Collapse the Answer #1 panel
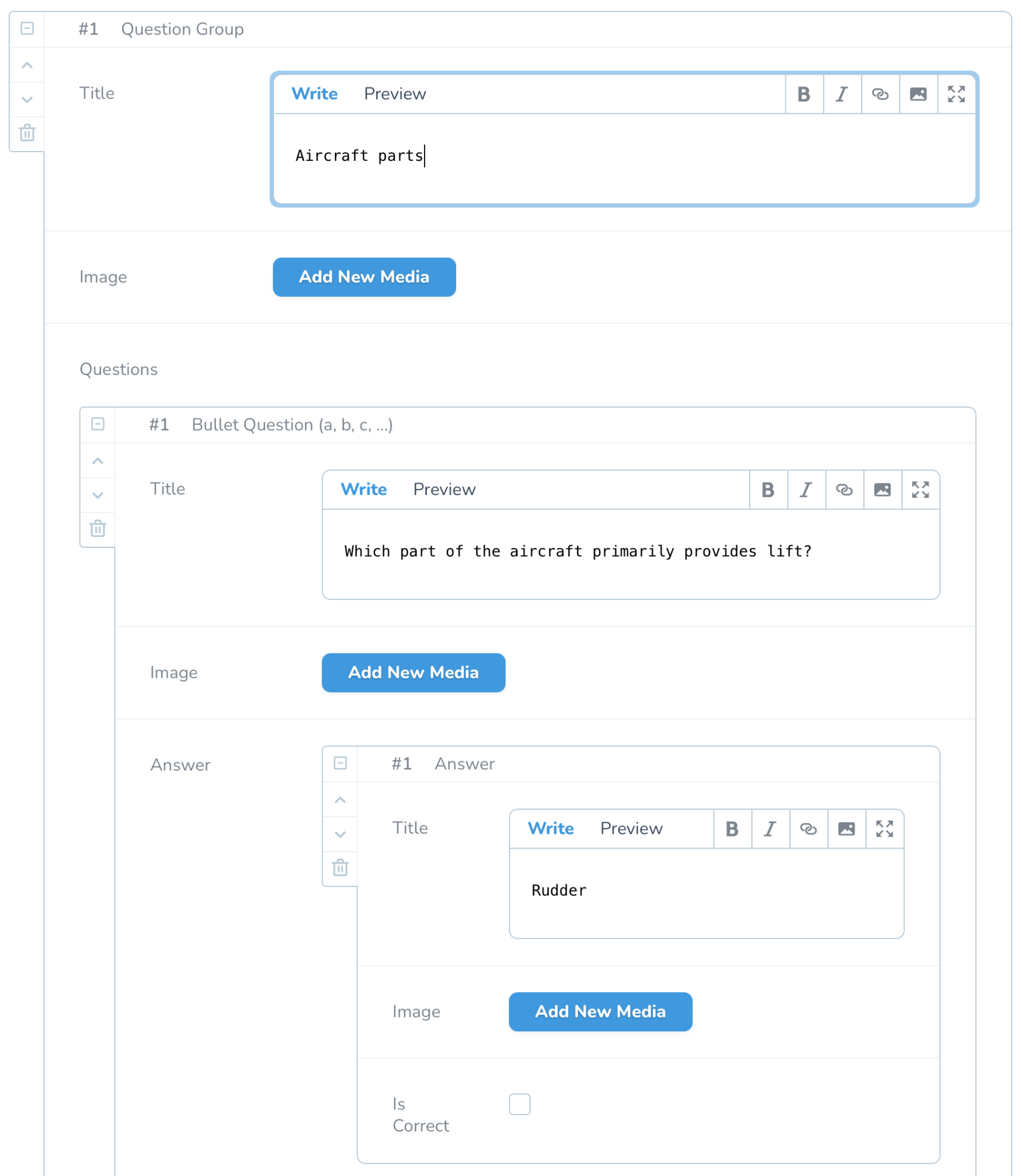1022x1176 pixels. click(340, 763)
